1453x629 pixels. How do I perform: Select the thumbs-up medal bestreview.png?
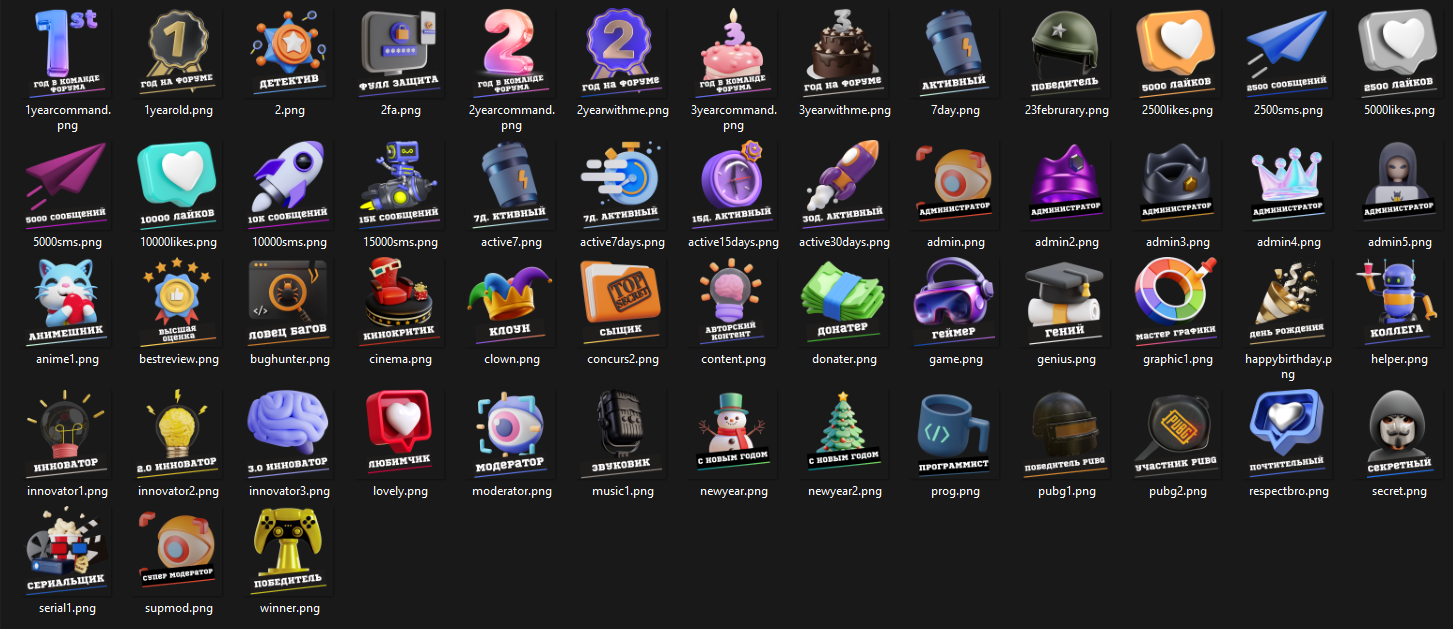coord(179,302)
